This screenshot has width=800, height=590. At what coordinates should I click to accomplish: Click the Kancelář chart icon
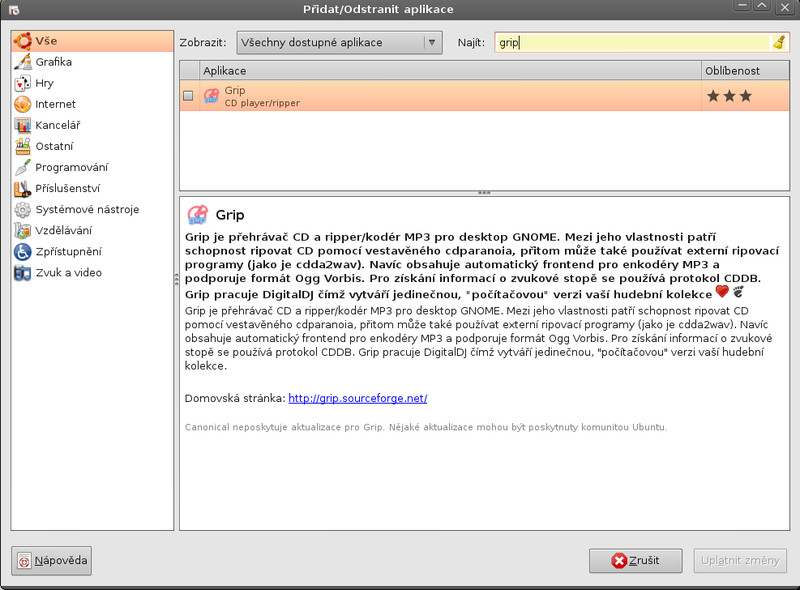tap(22, 125)
